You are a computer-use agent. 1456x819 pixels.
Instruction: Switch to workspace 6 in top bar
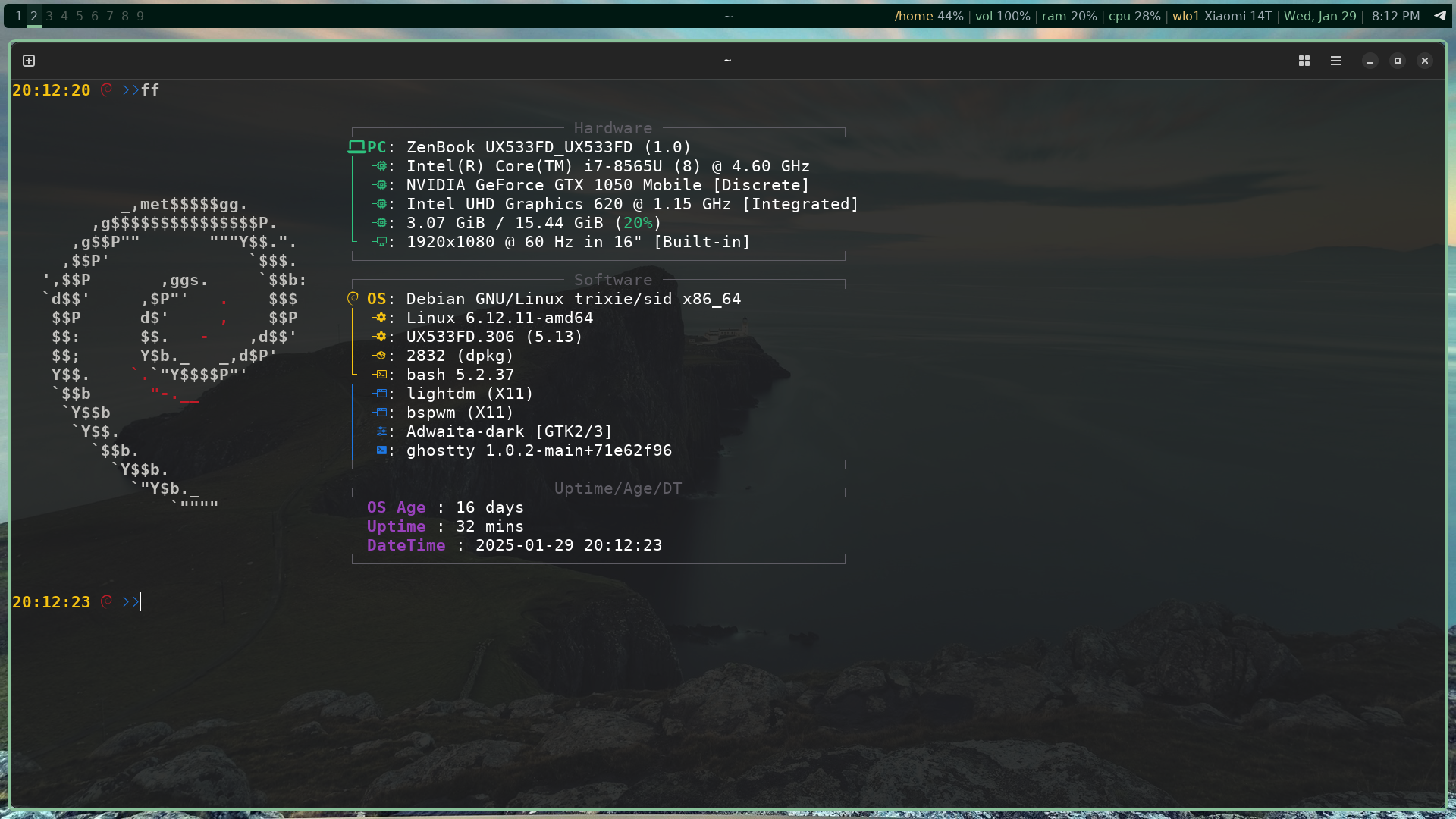pyautogui.click(x=95, y=16)
